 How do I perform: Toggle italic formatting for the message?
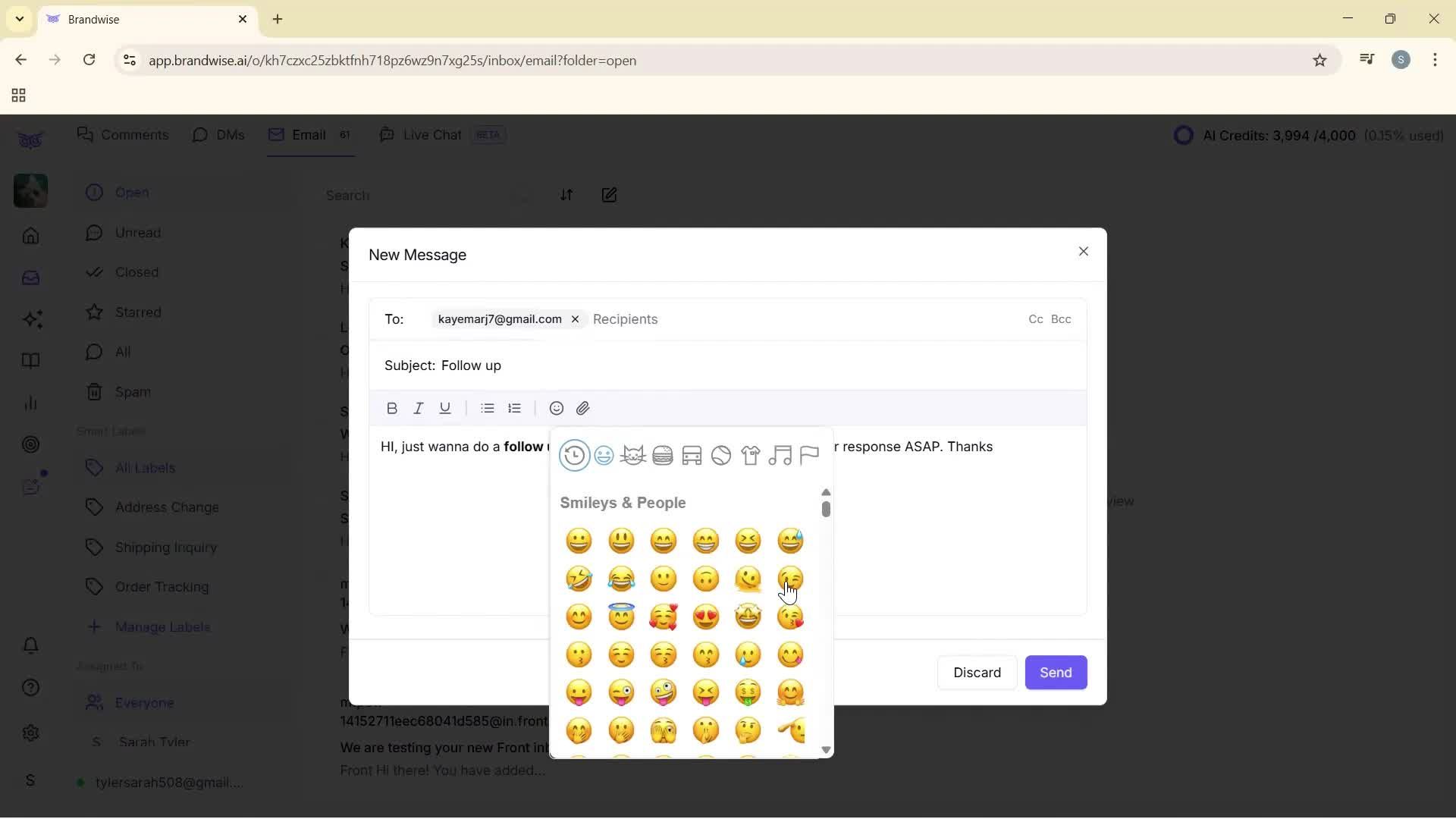(x=418, y=408)
